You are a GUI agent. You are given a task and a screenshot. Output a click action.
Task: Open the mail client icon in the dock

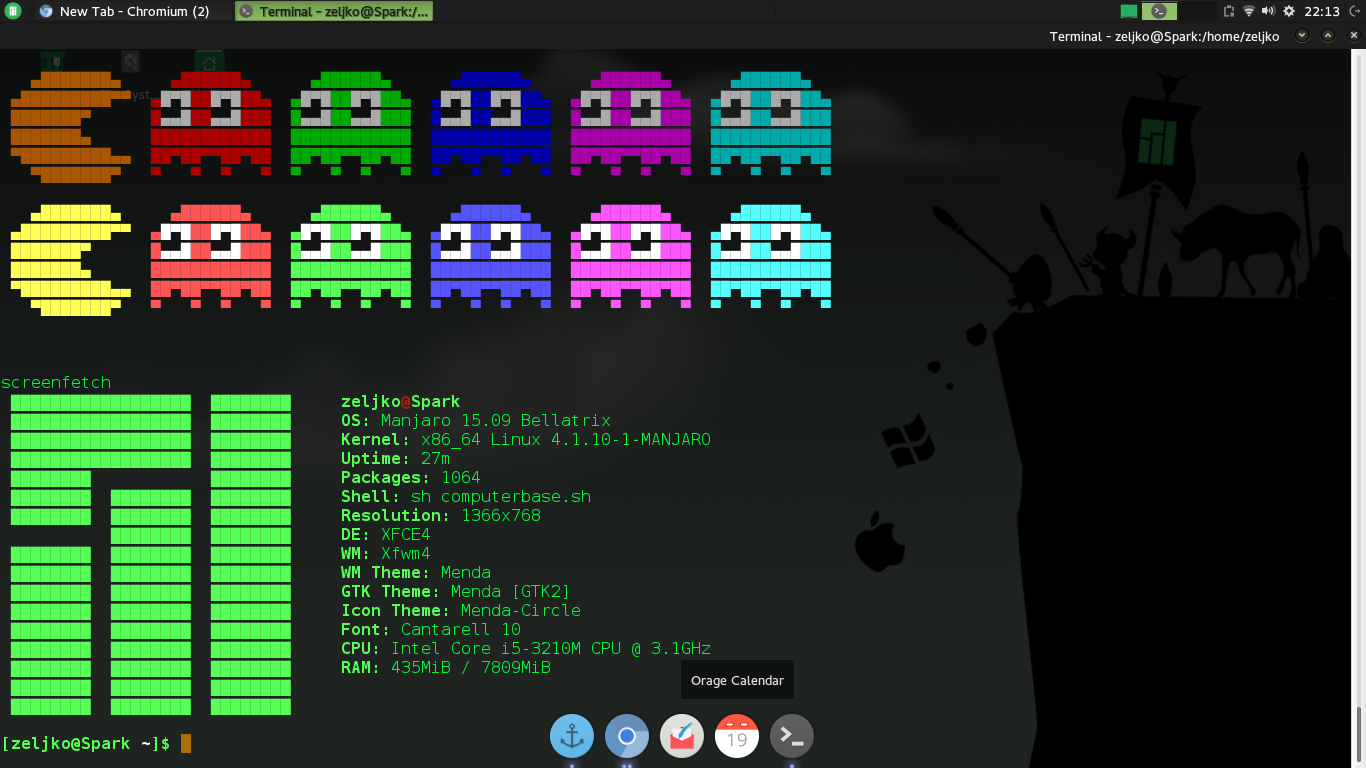[x=682, y=738]
